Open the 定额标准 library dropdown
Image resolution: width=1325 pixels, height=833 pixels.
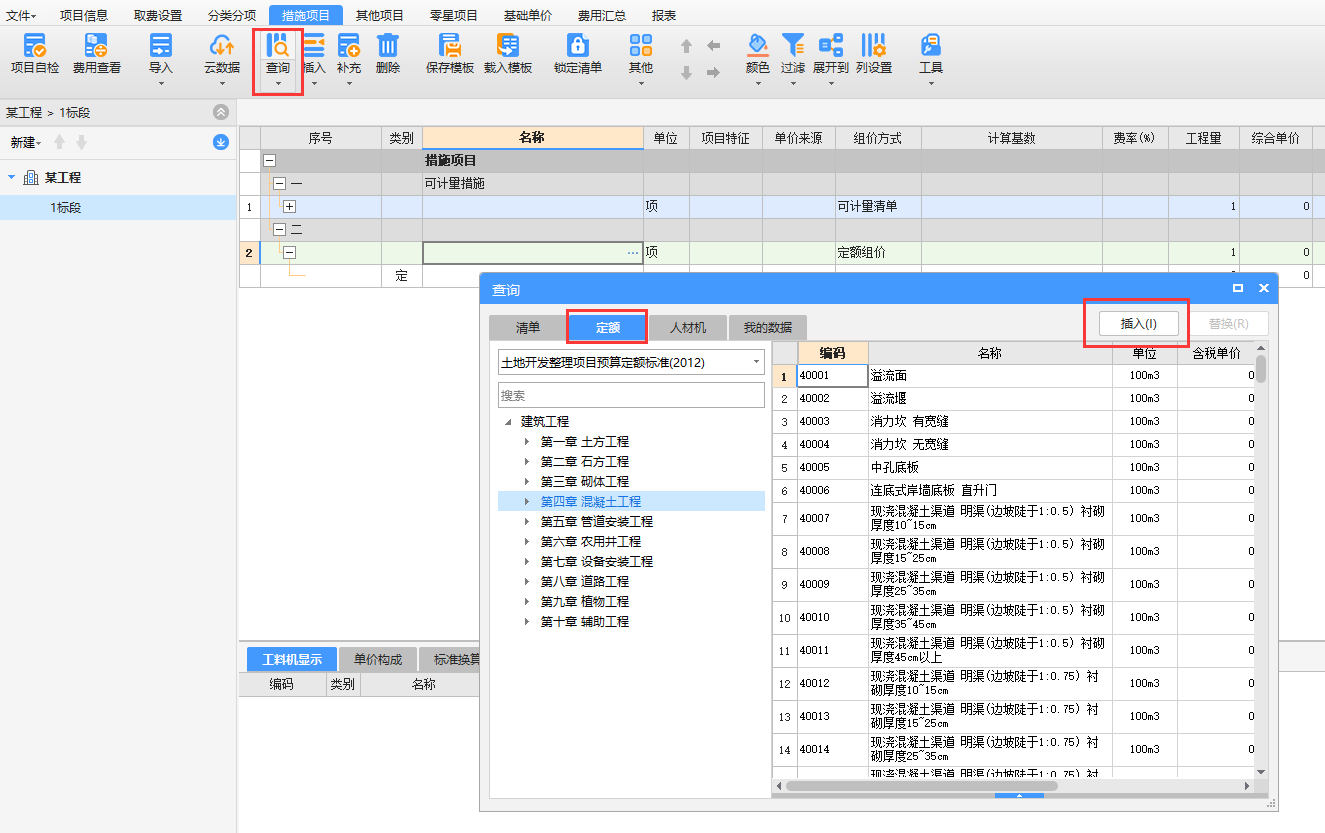coord(631,362)
